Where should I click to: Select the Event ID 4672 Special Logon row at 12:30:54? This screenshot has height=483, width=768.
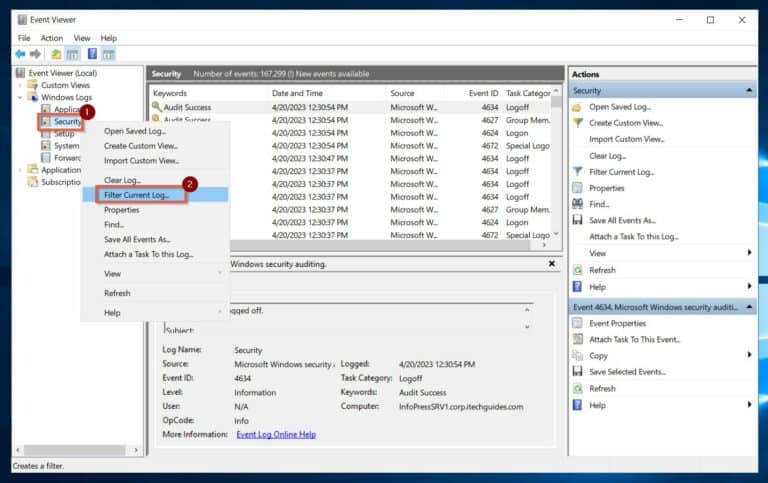tap(350, 145)
